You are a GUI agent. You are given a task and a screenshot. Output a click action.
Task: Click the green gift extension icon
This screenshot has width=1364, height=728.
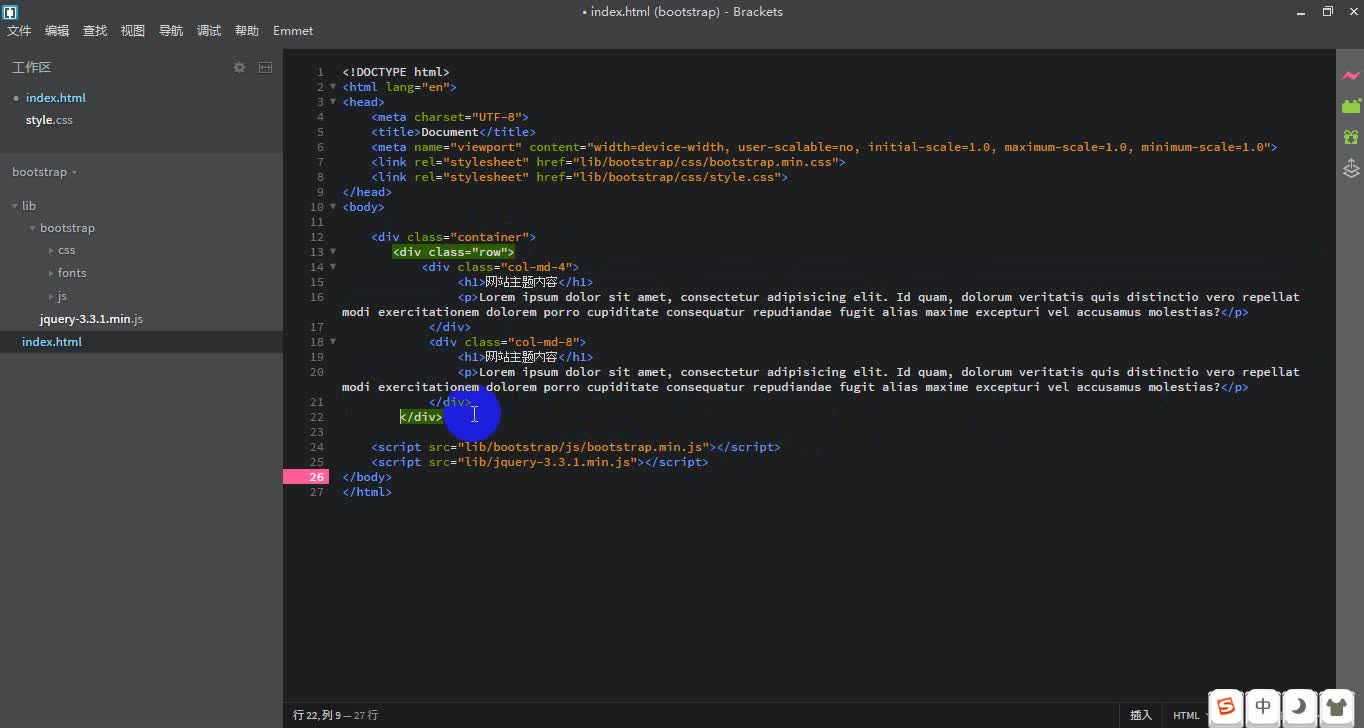tap(1351, 136)
